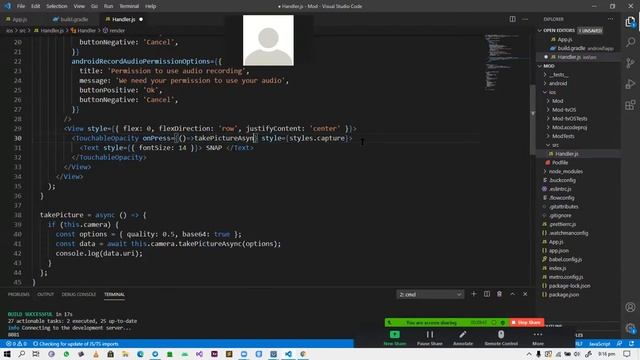This screenshot has width=640, height=360.
Task: Close the terminal panel
Action: tap(525, 294)
